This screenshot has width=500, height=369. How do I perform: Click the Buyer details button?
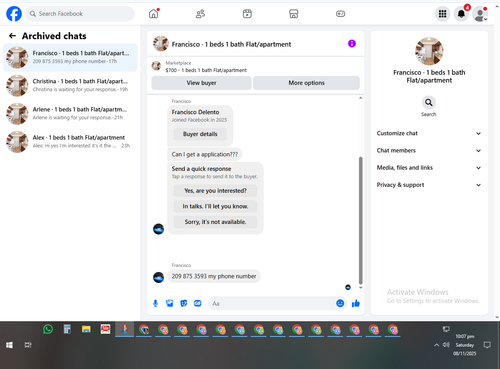coord(200,134)
